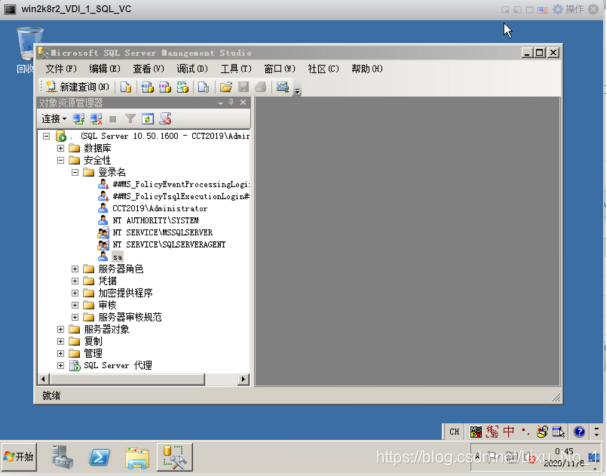Click the New Query (新建查询) button
The height and width of the screenshot is (476, 607).
[78, 87]
